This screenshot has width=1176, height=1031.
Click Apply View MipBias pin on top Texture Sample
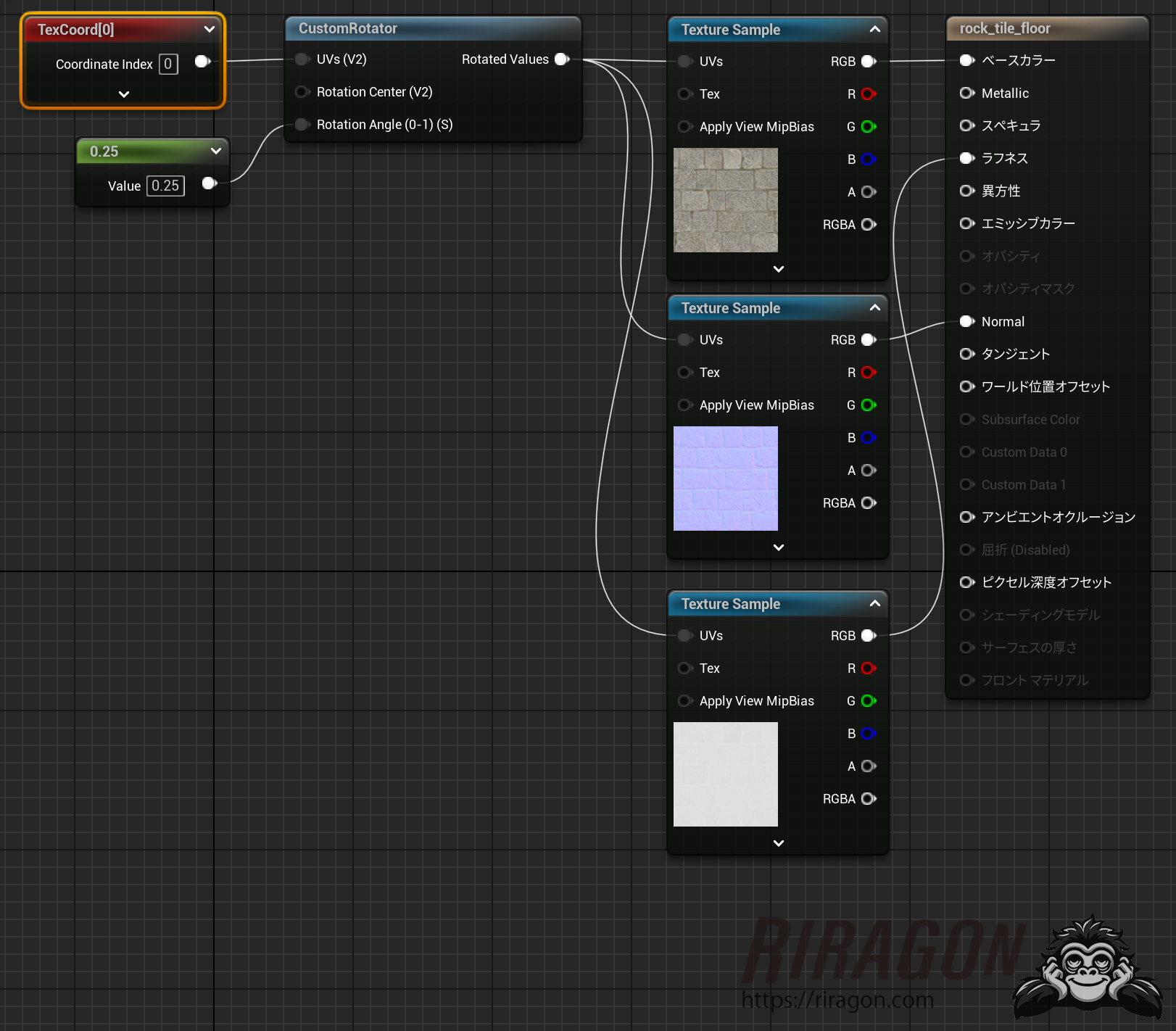click(684, 127)
